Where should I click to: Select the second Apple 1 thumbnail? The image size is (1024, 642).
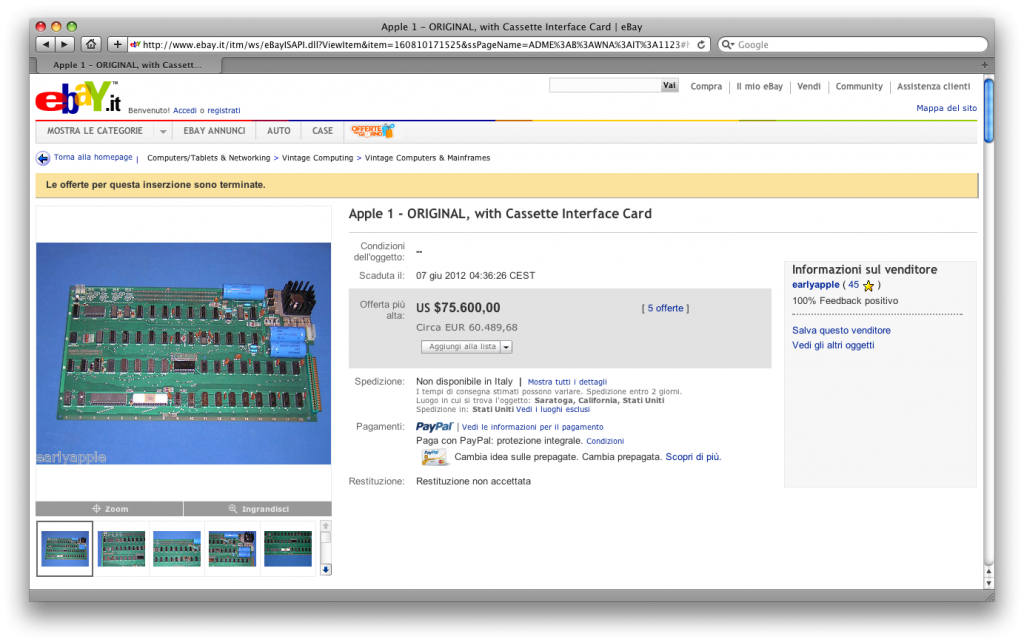[x=121, y=549]
